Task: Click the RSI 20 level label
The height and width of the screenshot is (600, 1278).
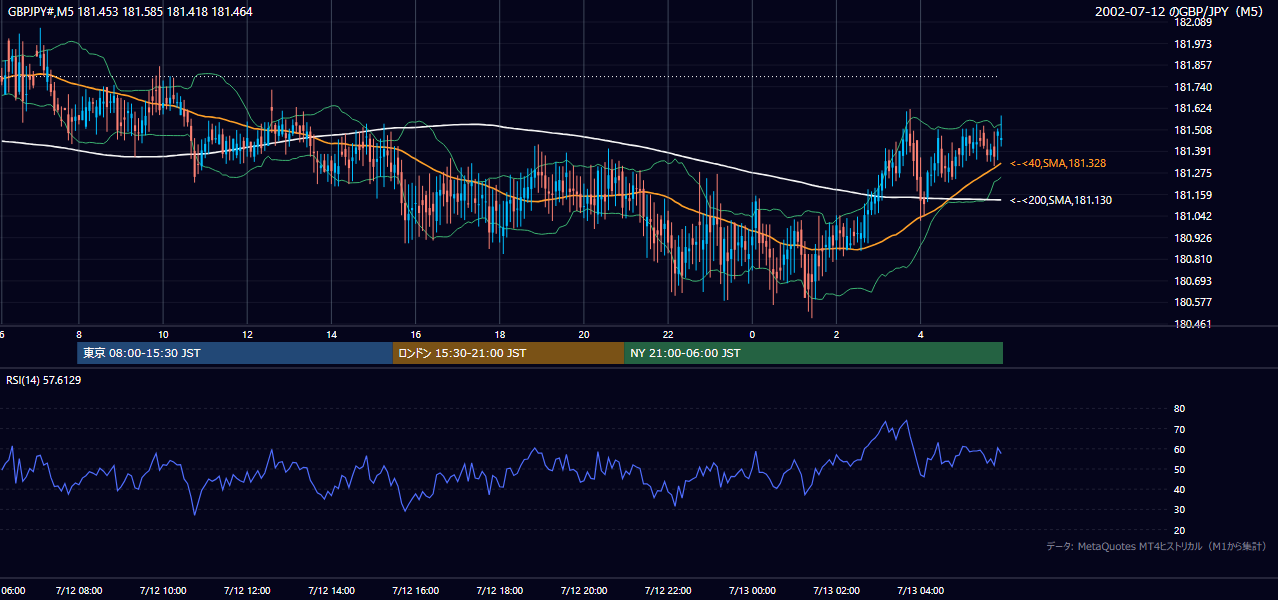Action: tap(1179, 530)
